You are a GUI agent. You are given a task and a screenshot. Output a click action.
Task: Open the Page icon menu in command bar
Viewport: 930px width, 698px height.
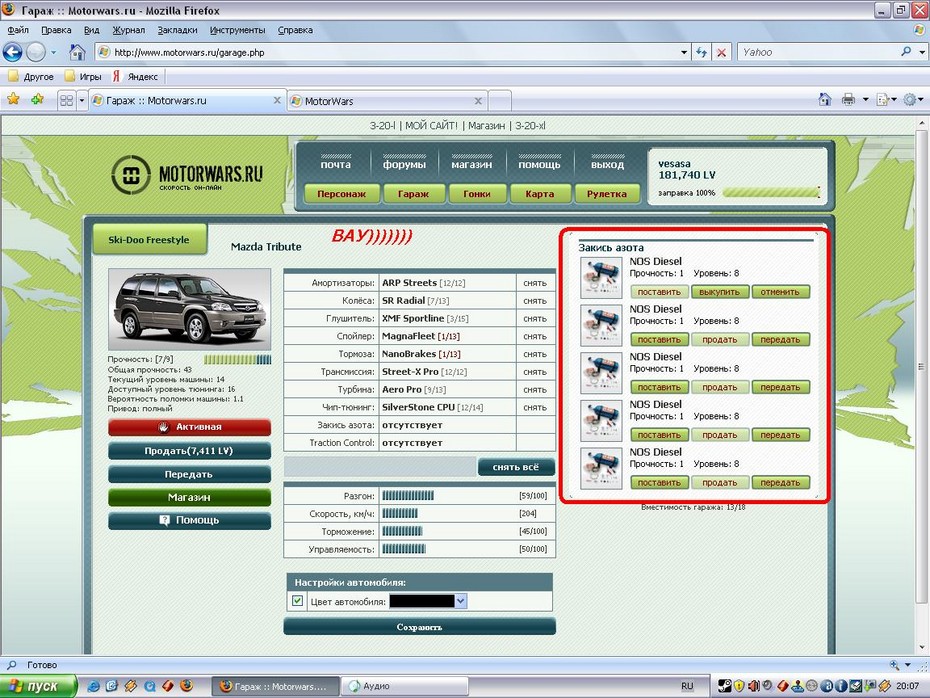[x=883, y=100]
